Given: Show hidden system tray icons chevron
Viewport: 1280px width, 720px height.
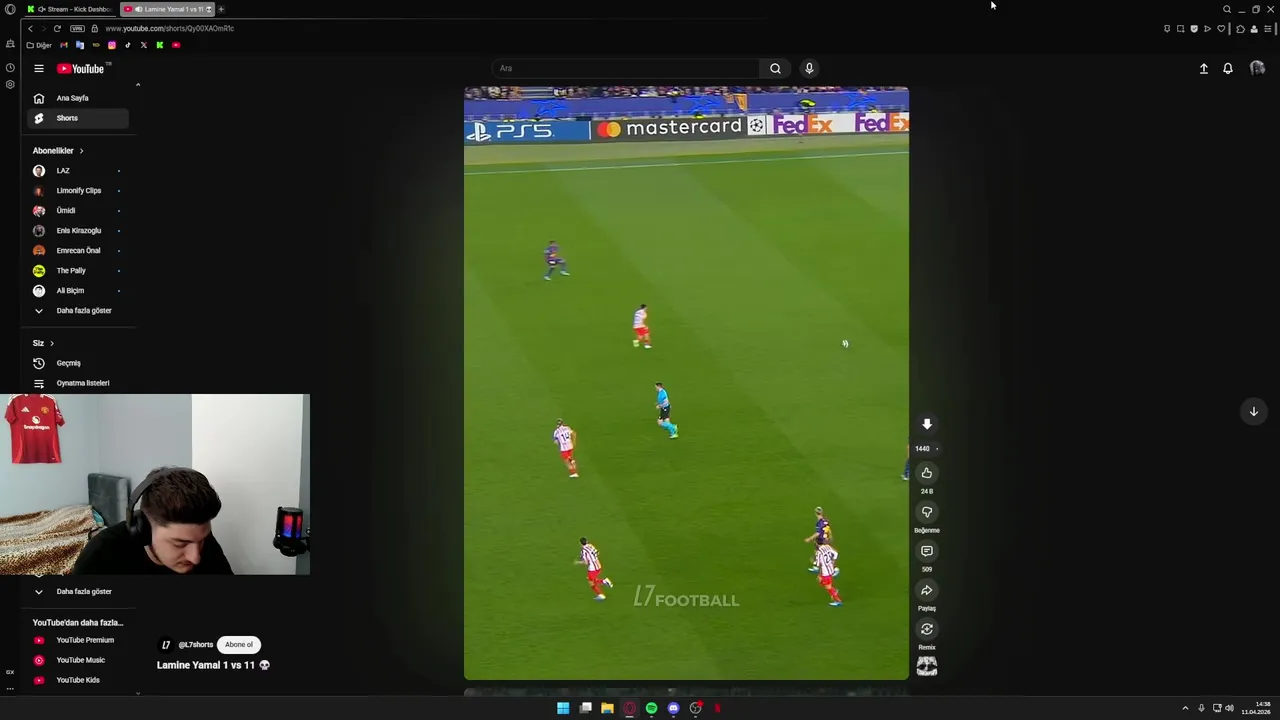Looking at the screenshot, I should [1185, 708].
